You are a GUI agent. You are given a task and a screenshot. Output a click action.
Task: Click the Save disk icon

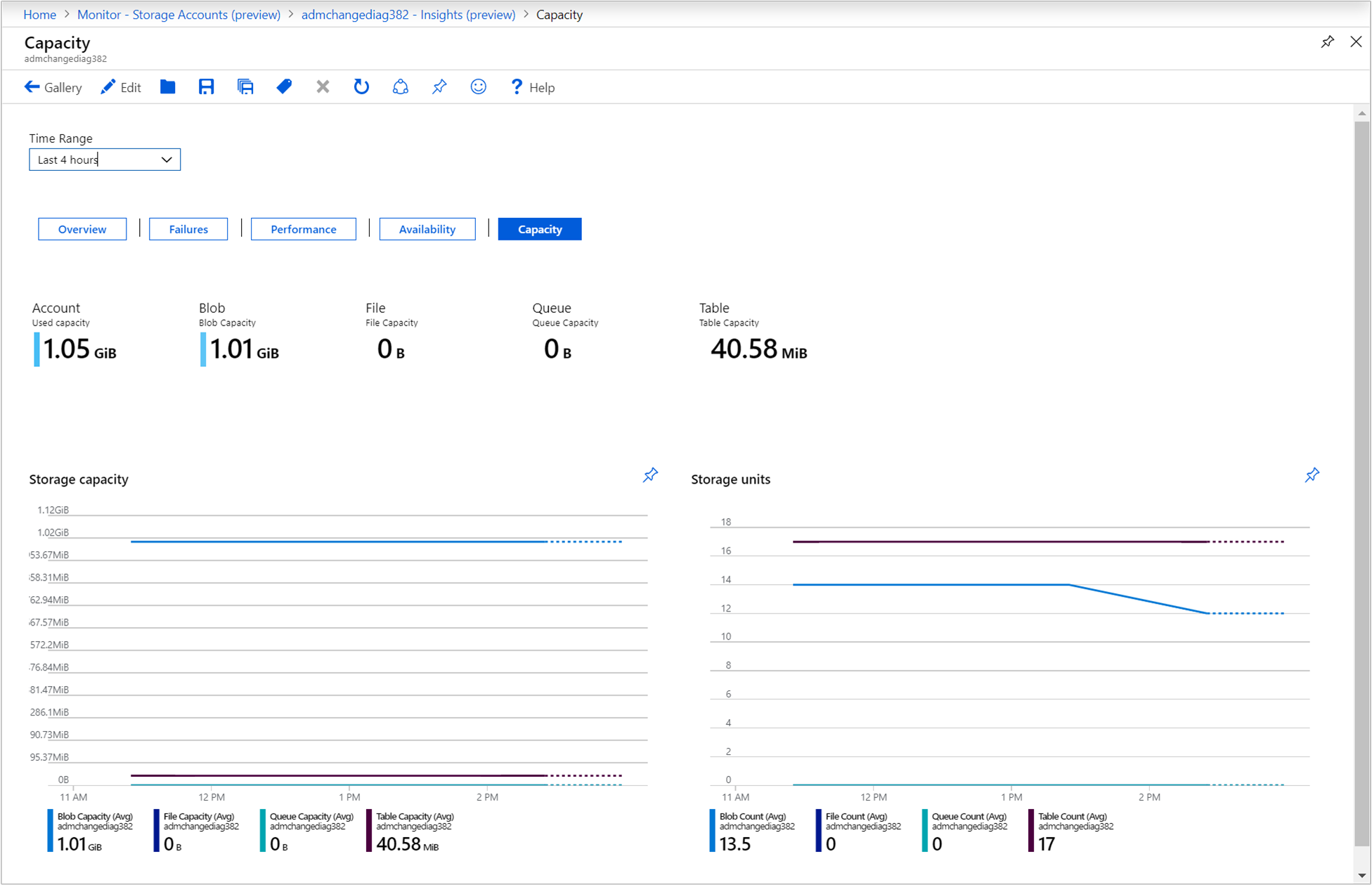207,87
